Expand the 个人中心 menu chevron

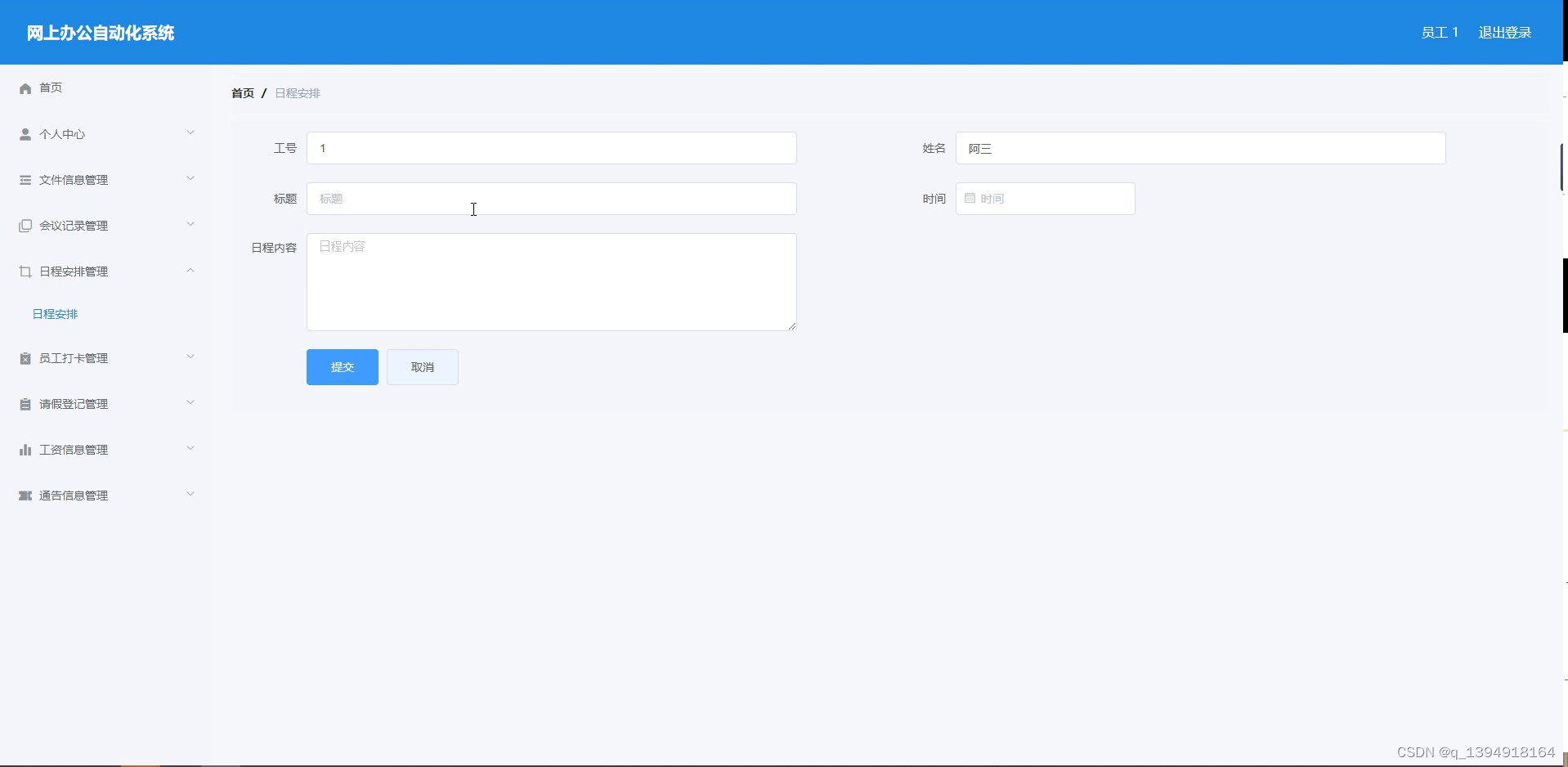(190, 132)
